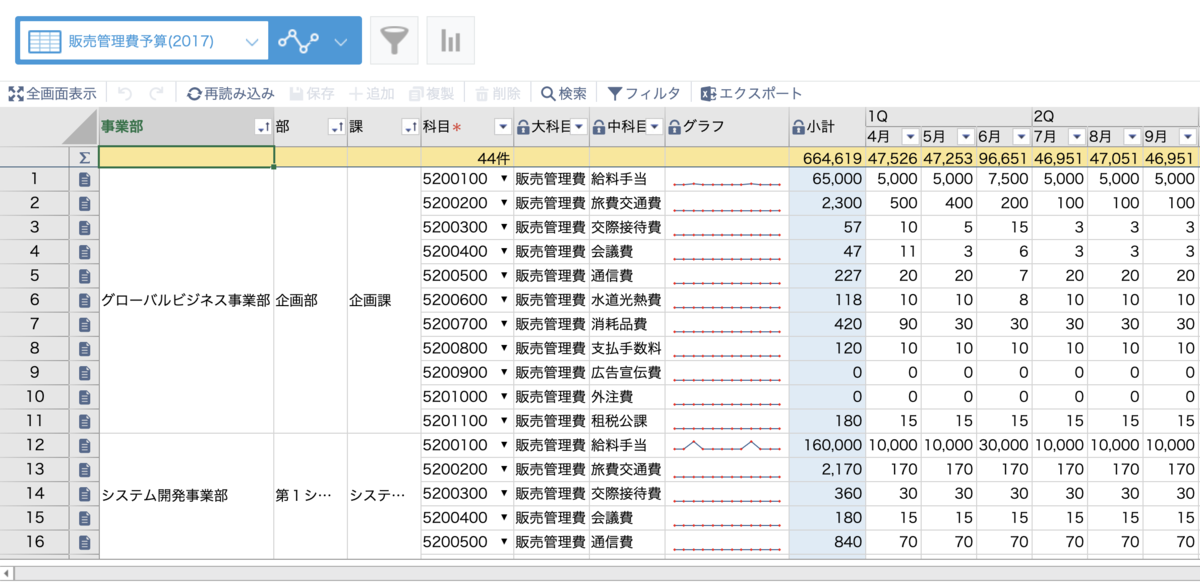Click 検索 search button
The image size is (1200, 585).
[564, 93]
